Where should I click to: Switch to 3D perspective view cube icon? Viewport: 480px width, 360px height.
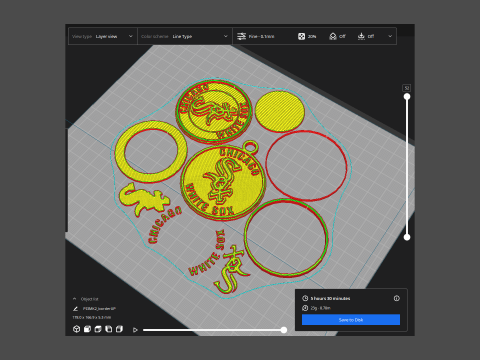point(76,329)
